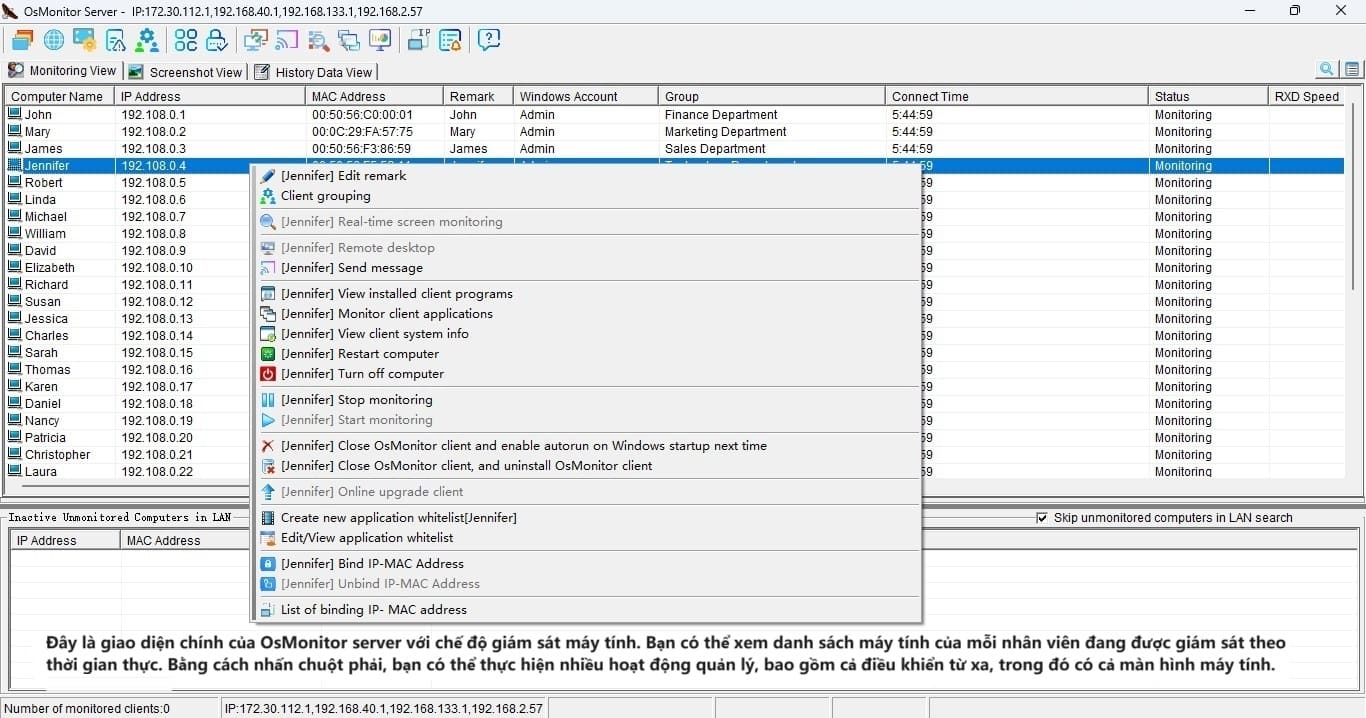Sort by the Status column header
This screenshot has height=718, width=1366.
click(x=1208, y=97)
